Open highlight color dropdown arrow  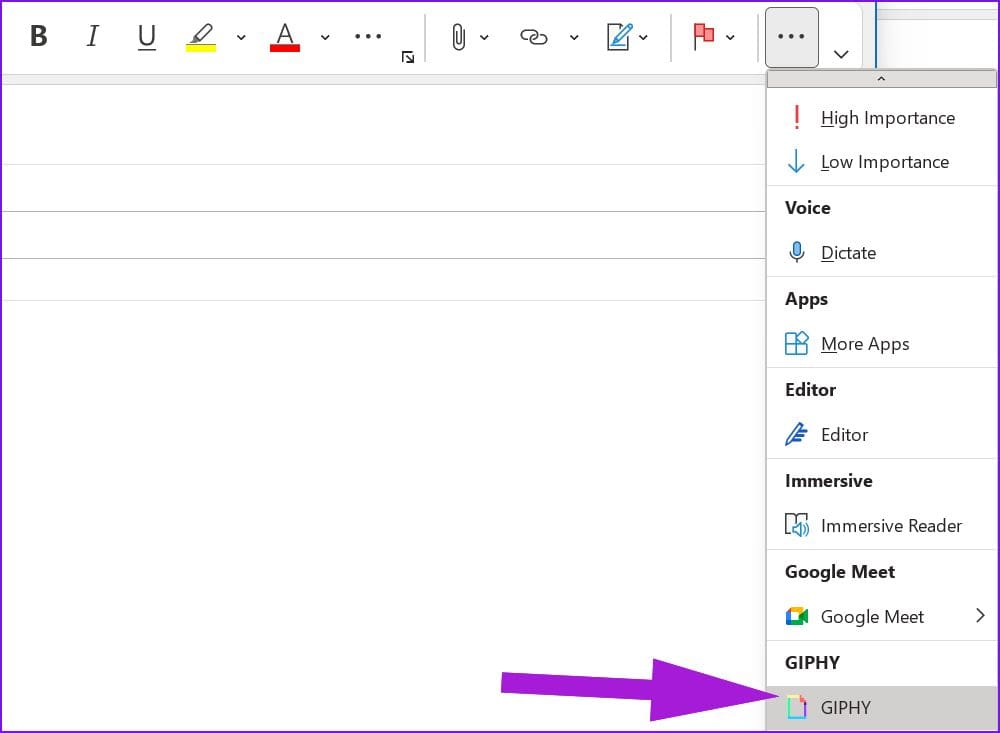click(x=241, y=38)
